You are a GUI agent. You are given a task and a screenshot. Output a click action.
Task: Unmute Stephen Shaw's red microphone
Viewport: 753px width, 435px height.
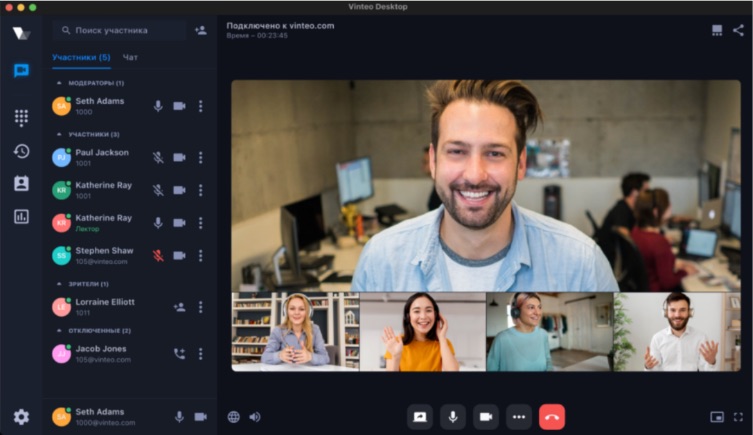pyautogui.click(x=158, y=255)
